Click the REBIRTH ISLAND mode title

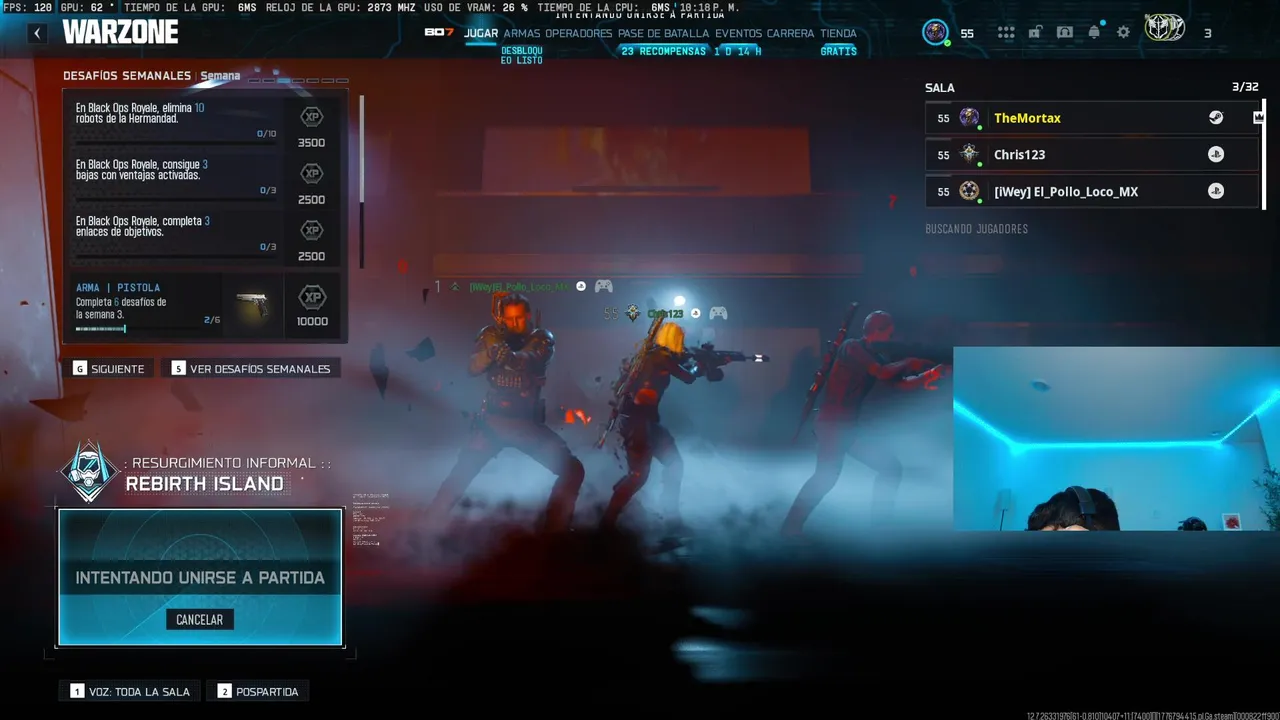[x=205, y=484]
